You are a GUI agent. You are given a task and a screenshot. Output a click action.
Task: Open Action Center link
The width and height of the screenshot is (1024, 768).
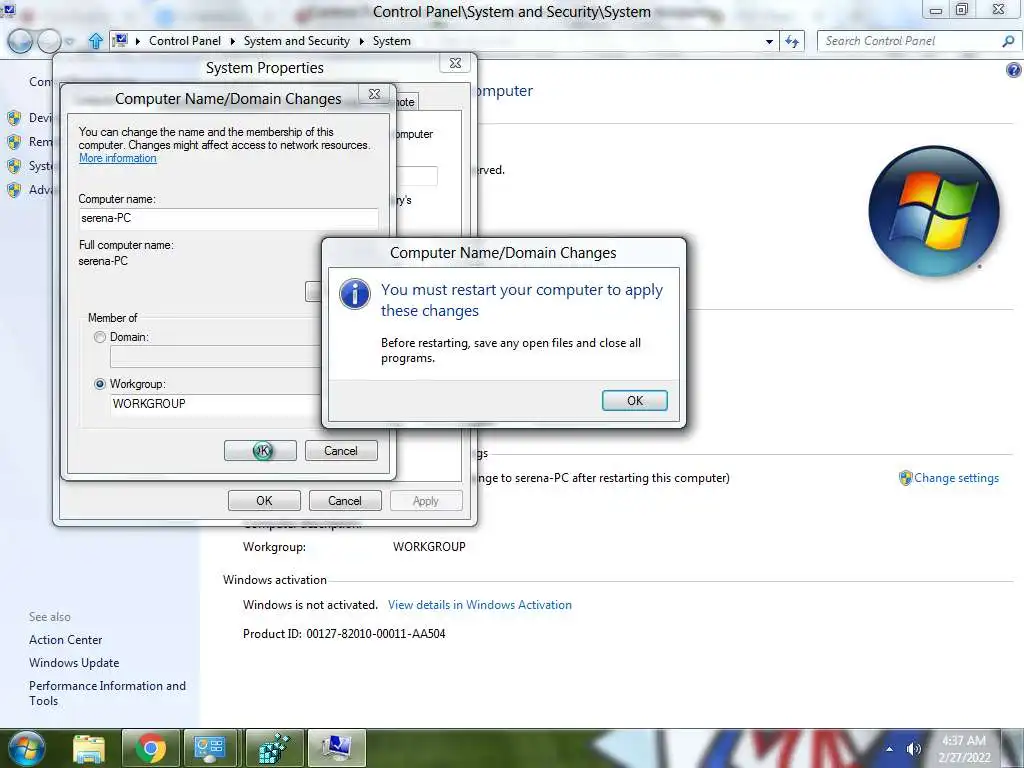tap(65, 640)
